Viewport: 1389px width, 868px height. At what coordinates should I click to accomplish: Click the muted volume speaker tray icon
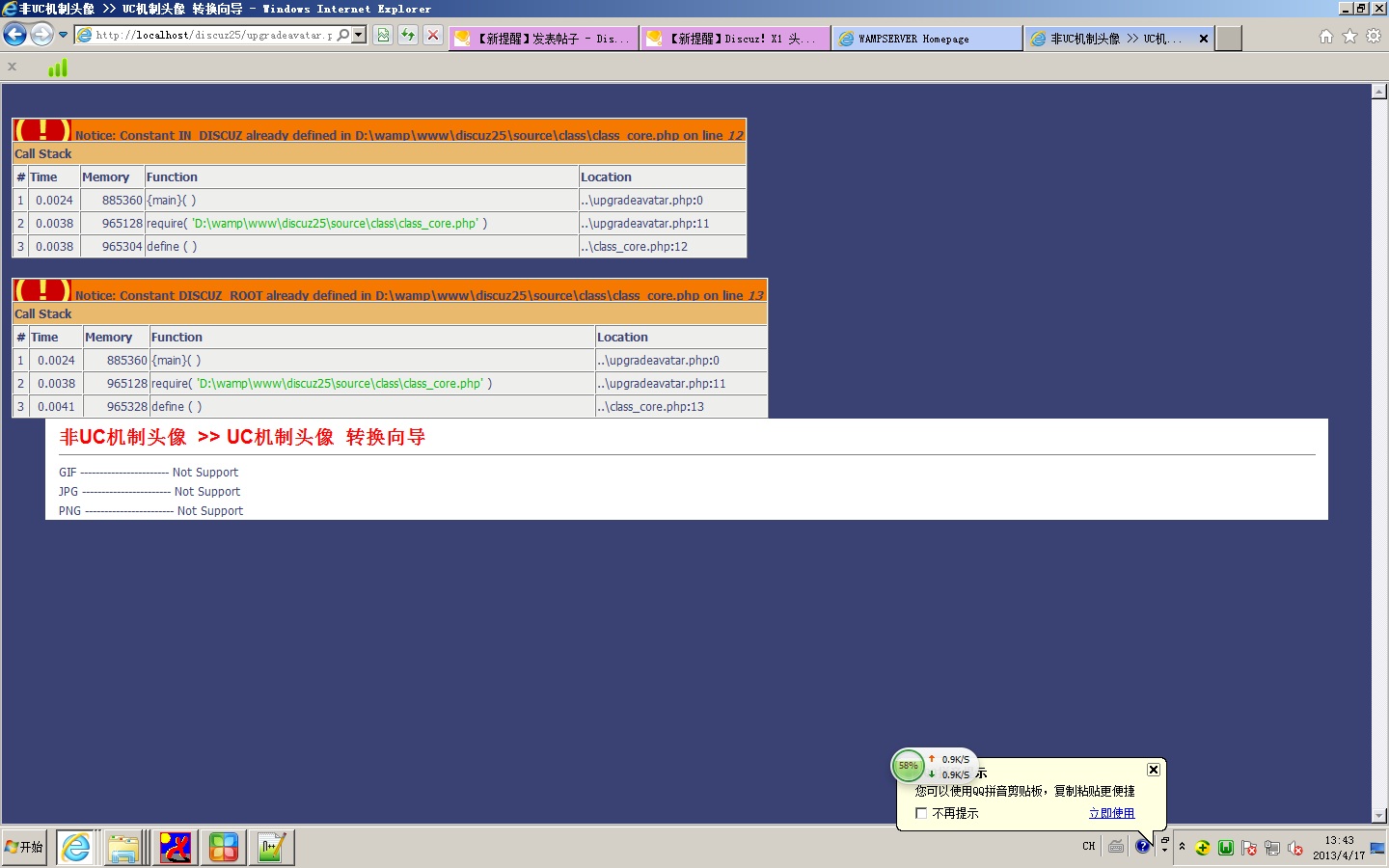1295,848
